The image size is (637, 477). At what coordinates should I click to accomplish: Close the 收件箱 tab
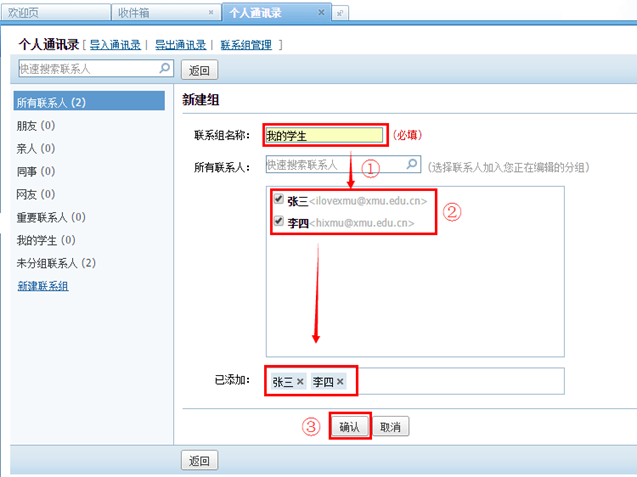click(x=210, y=12)
